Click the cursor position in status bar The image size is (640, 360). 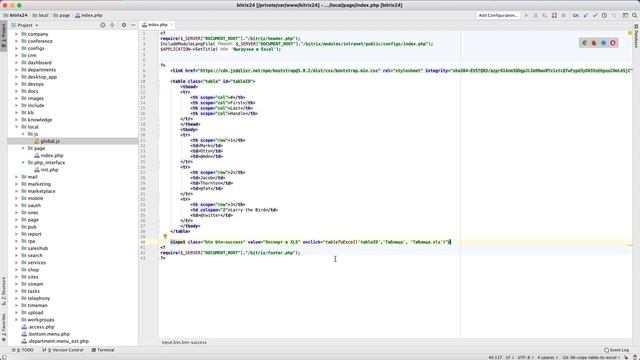[x=495, y=357]
